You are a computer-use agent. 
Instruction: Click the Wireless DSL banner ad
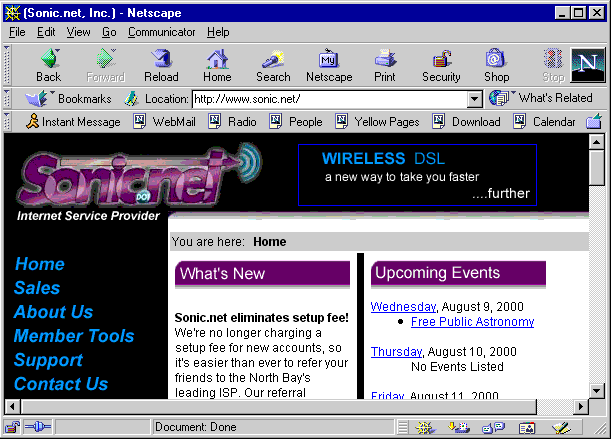point(417,175)
